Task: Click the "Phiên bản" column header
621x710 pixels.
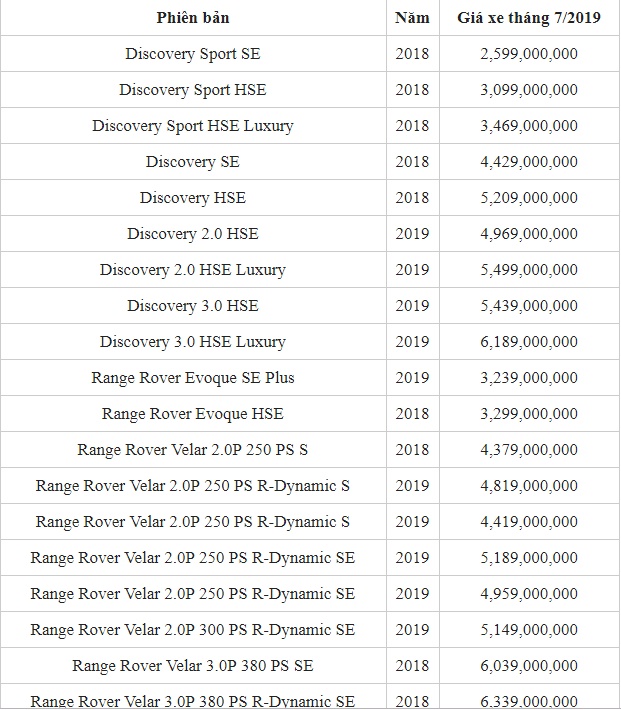Action: 192,18
